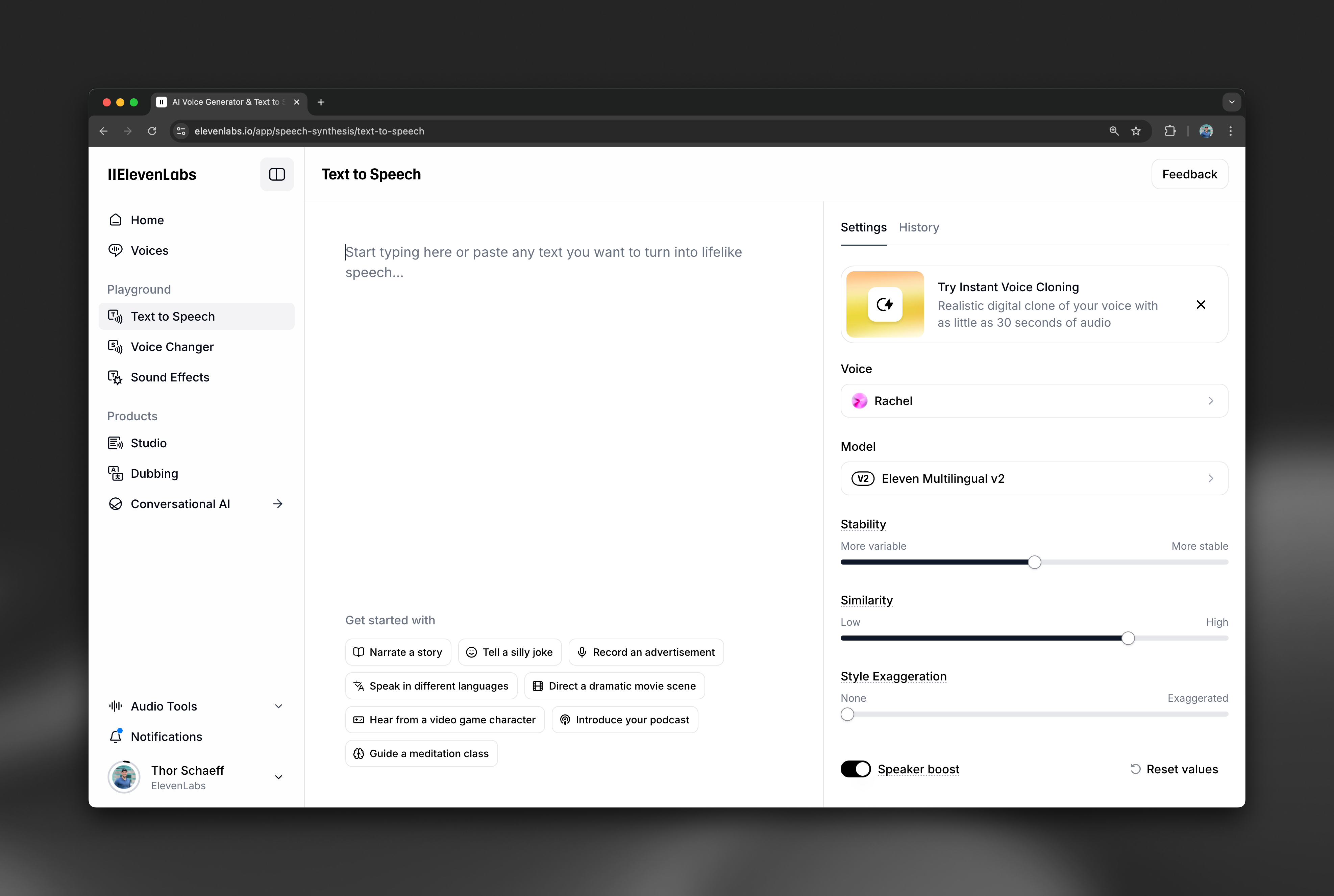Viewport: 1334px width, 896px height.
Task: Select the Conversational AI icon
Action: pyautogui.click(x=116, y=503)
